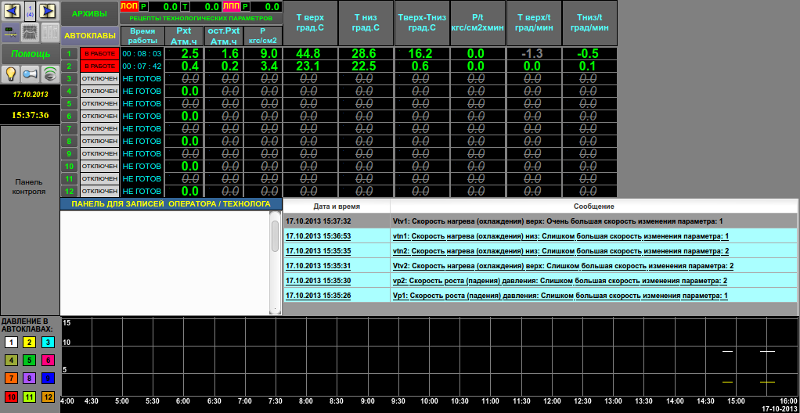Open Помощь help
Image resolution: width=800 pixels, height=413 pixels.
[31, 54]
